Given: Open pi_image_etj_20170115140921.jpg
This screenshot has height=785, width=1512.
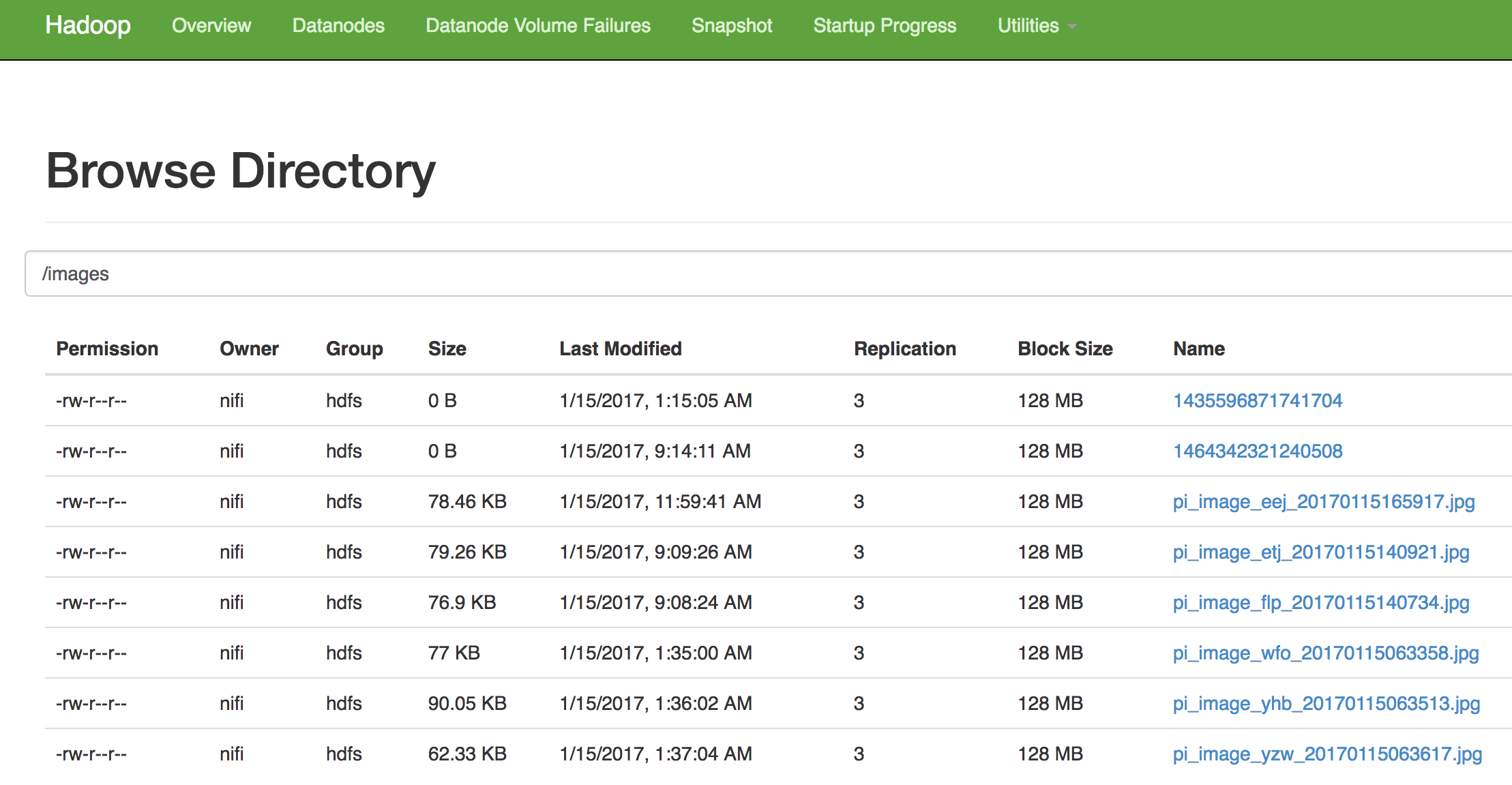Looking at the screenshot, I should pos(1320,552).
